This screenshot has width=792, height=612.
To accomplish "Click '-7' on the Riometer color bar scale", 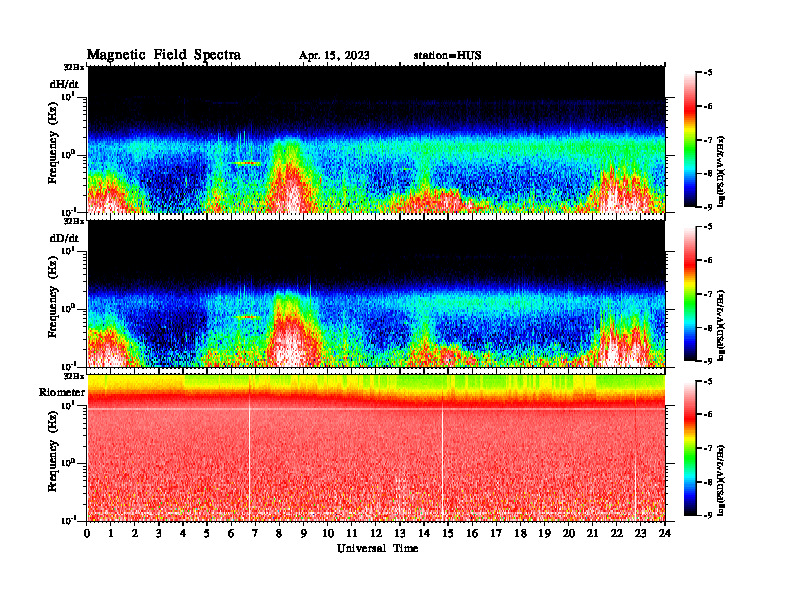I will click(x=708, y=448).
